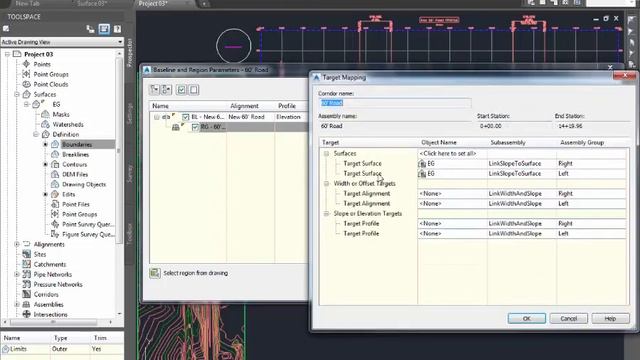Select <None> for right Target Alignment
Image resolution: width=640 pixels, height=360 pixels.
[x=452, y=193]
